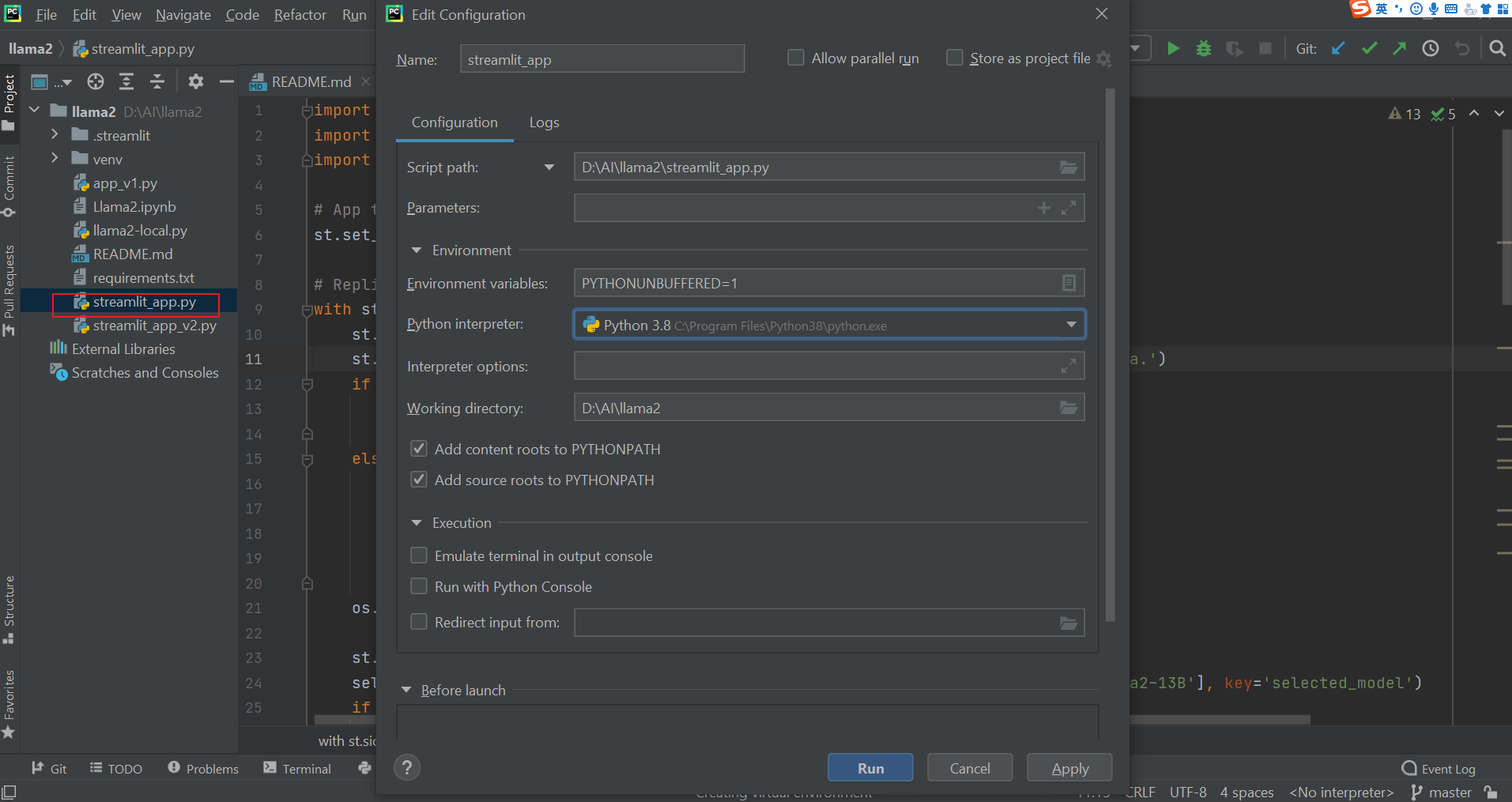Hide the Project tool window
1512x802 pixels.
pos(227,81)
